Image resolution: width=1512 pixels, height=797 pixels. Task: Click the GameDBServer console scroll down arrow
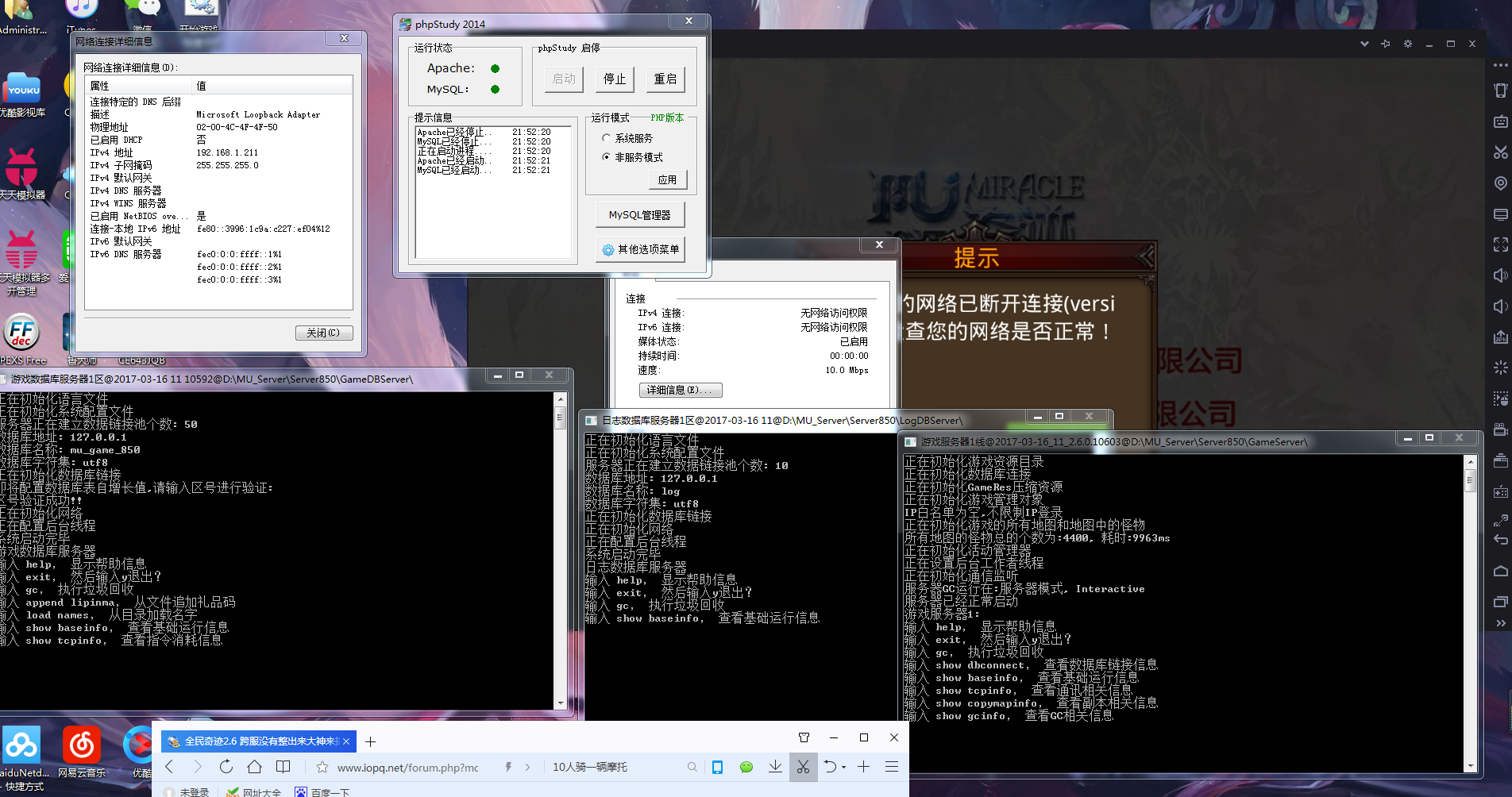(560, 703)
